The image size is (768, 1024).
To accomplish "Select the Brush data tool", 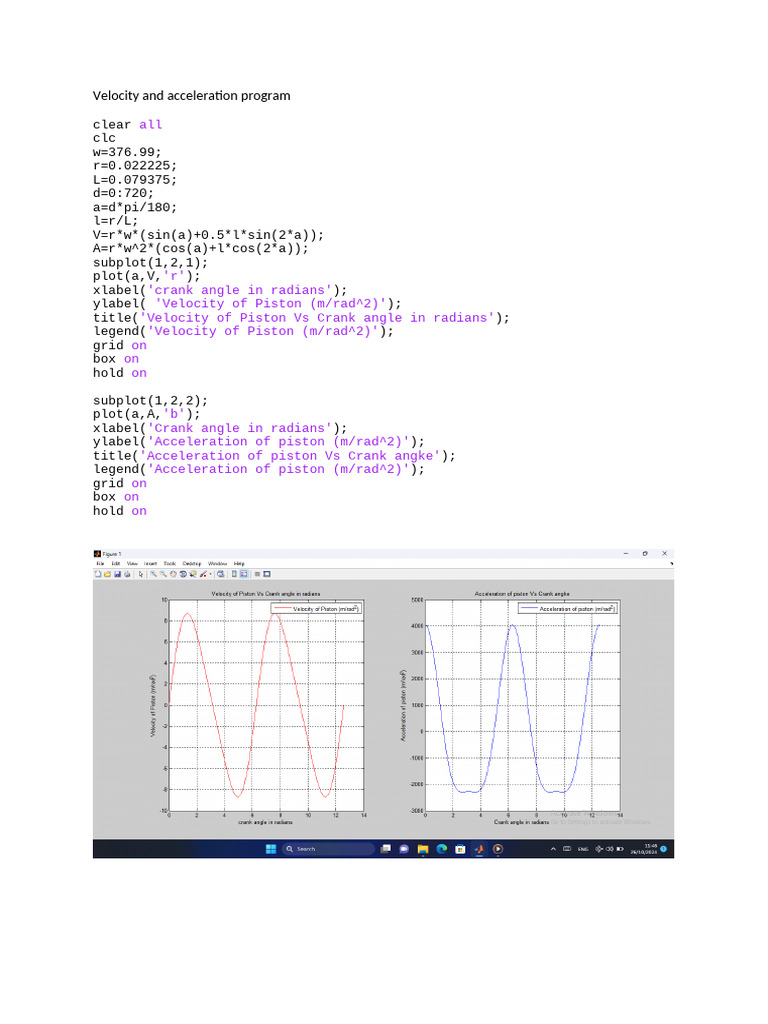I will click(203, 574).
